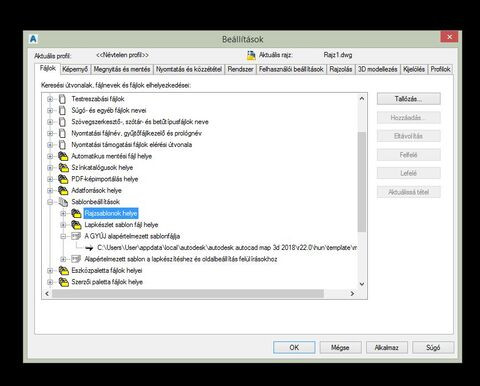The width and height of the screenshot is (480, 386).
Task: Click the file icon for Testreszabási fájlok
Action: [62, 99]
